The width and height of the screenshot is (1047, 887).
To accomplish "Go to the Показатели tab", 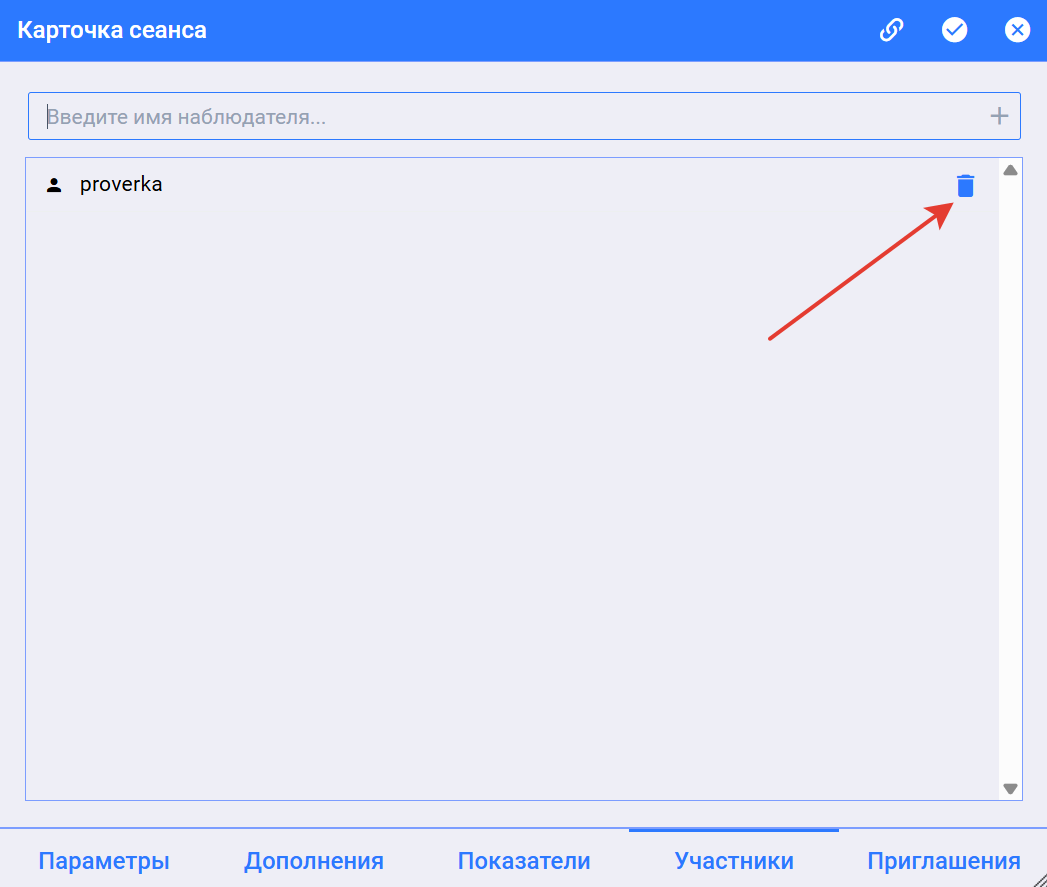I will (524, 861).
